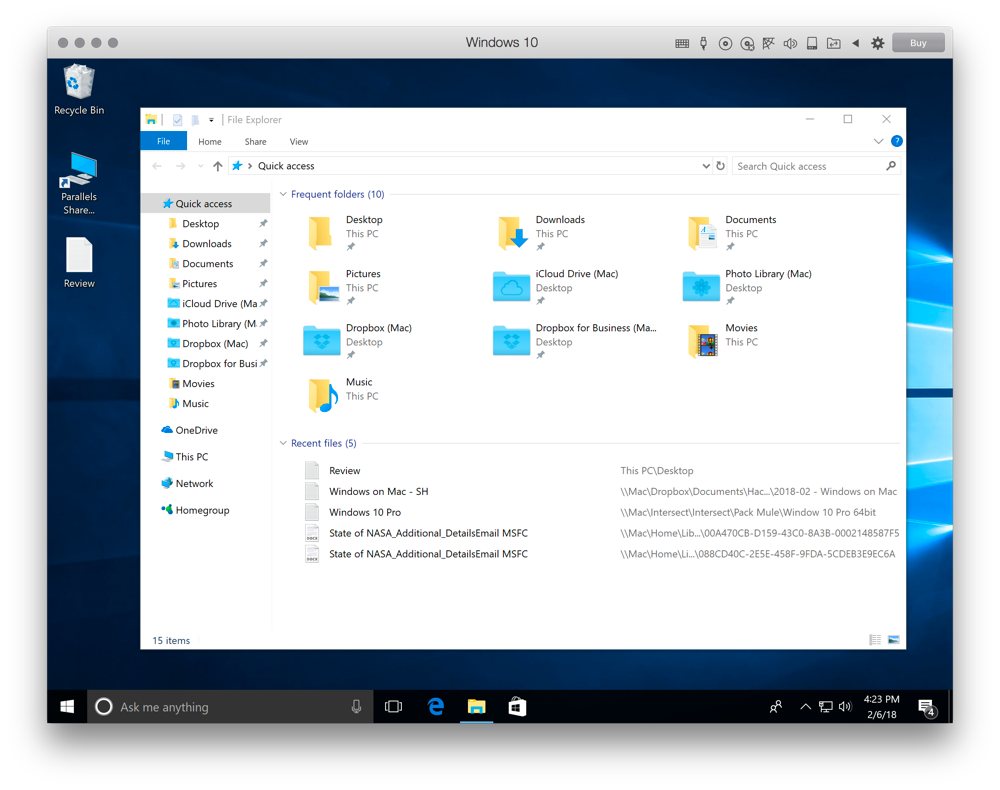Select iCloud Drive (Mac) folder tile
The width and height of the screenshot is (1000, 790).
pyautogui.click(x=557, y=287)
